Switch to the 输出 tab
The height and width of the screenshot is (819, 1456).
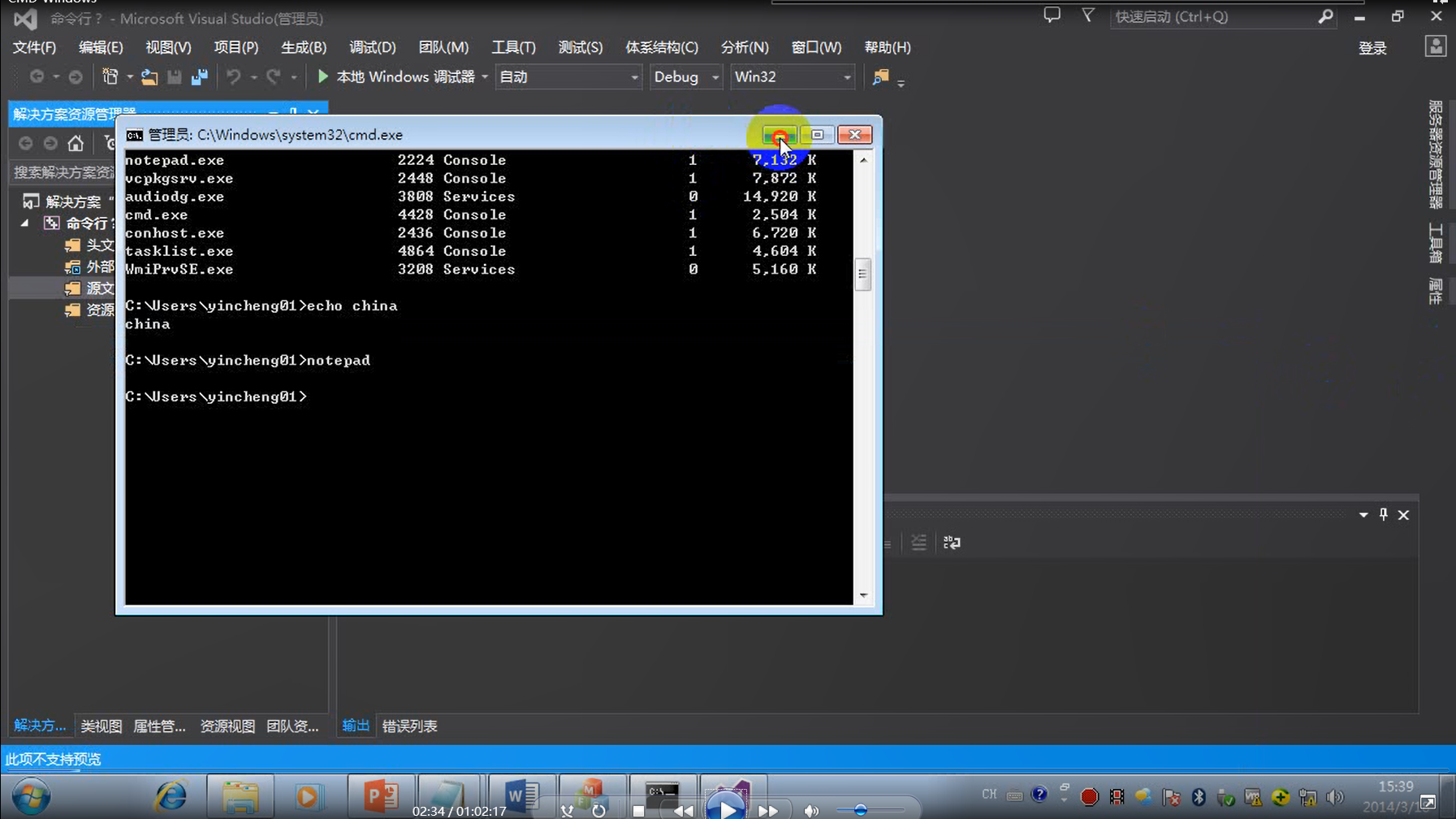tap(356, 726)
